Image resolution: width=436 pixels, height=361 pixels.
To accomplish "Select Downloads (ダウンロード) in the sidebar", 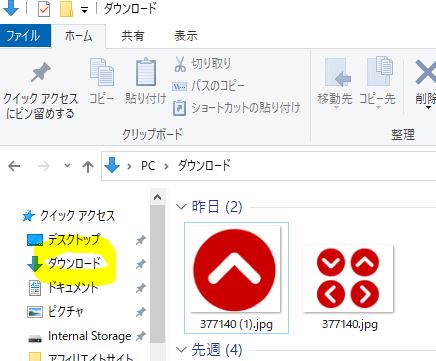I will (x=74, y=263).
